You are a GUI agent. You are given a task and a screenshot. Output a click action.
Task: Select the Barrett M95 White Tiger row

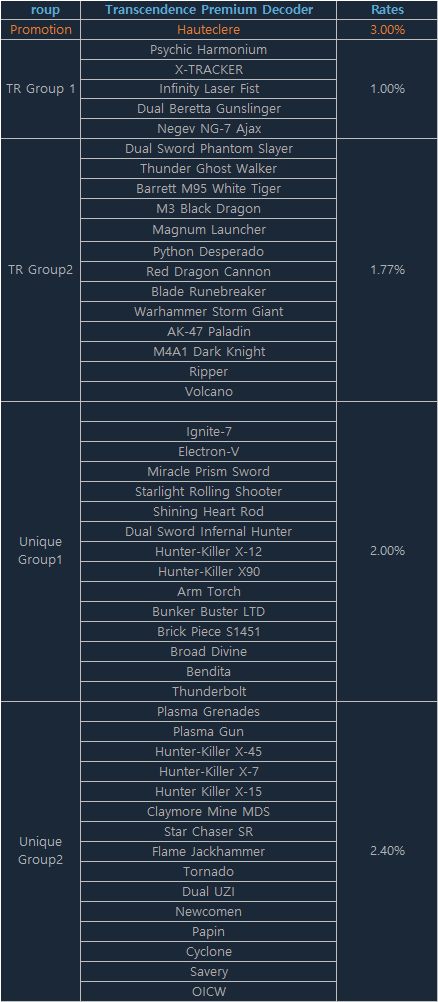pos(208,189)
